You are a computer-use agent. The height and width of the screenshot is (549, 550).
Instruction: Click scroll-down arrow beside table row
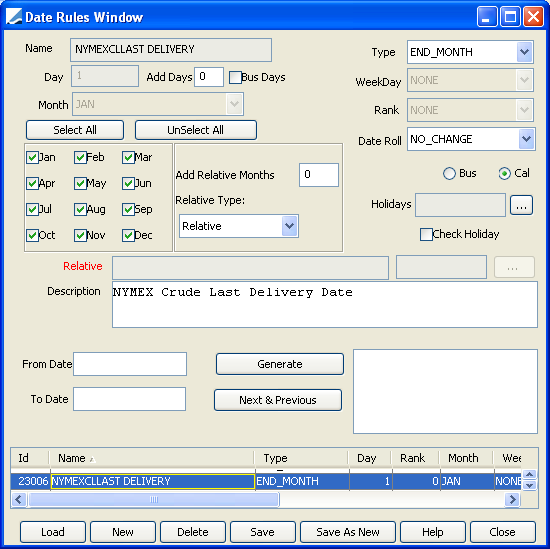tap(529, 485)
